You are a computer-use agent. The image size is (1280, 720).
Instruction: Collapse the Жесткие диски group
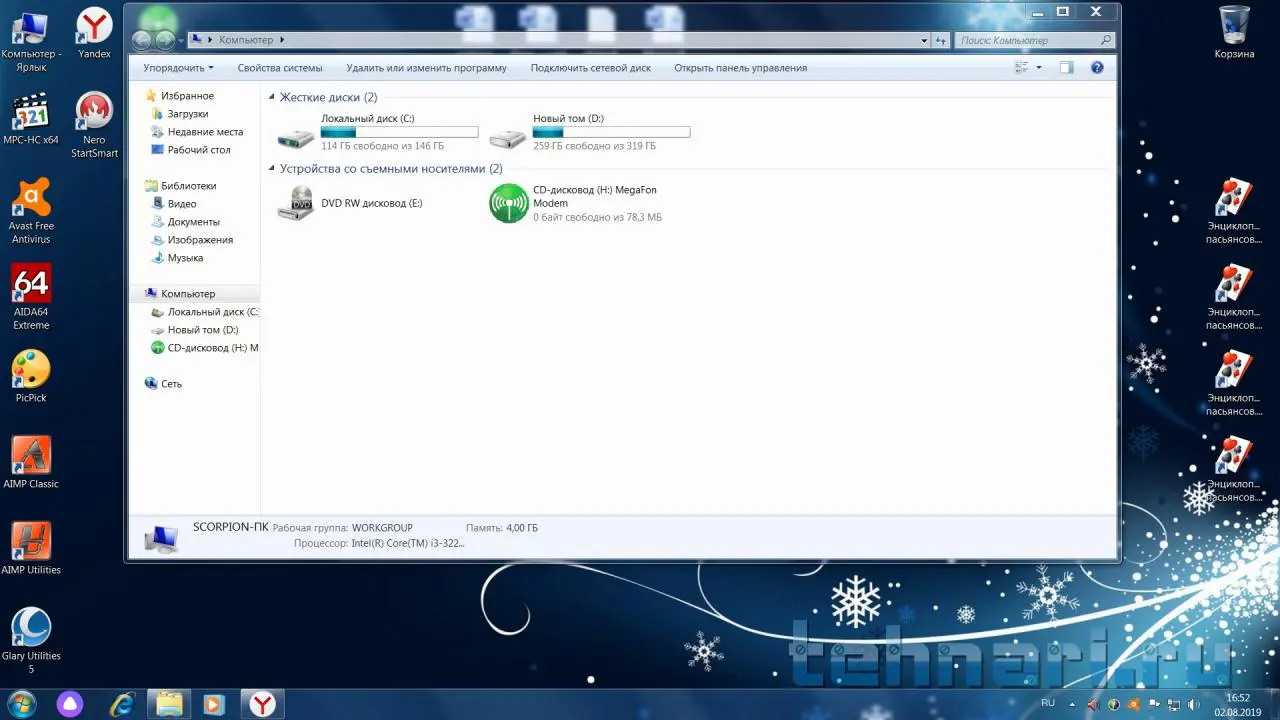point(272,98)
